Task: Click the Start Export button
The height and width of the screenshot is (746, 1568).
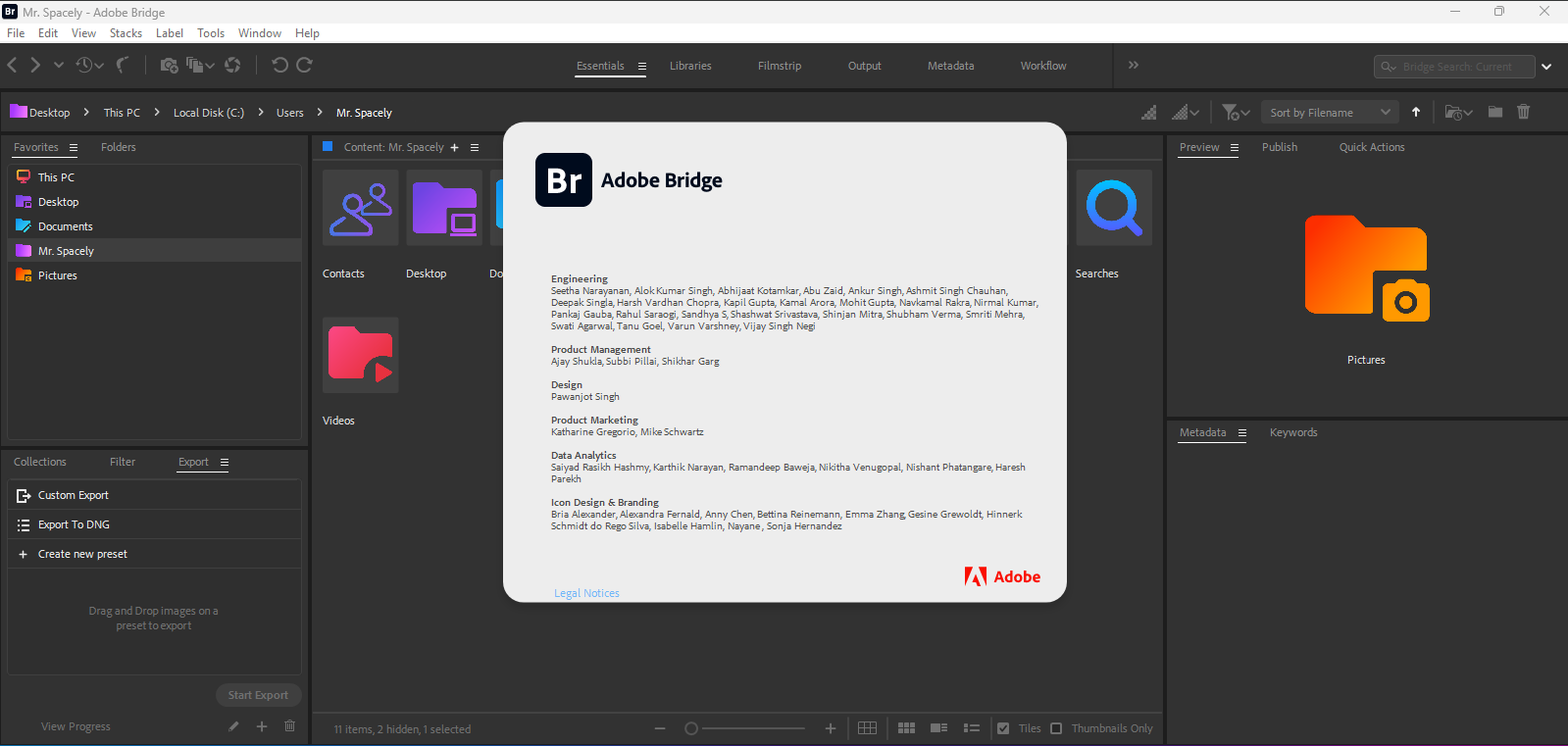Action: point(258,695)
